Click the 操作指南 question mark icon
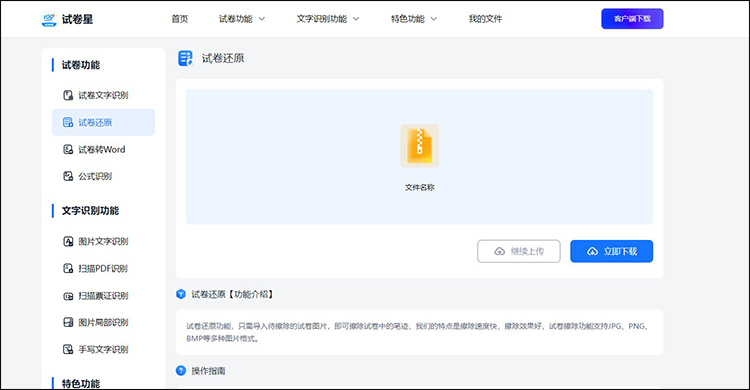Image resolution: width=750 pixels, height=390 pixels. [181, 370]
